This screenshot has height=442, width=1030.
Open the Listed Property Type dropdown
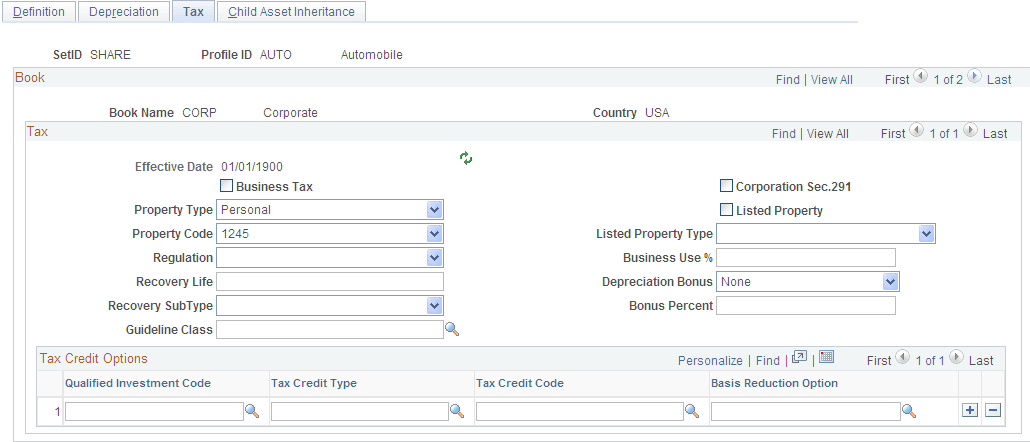826,234
